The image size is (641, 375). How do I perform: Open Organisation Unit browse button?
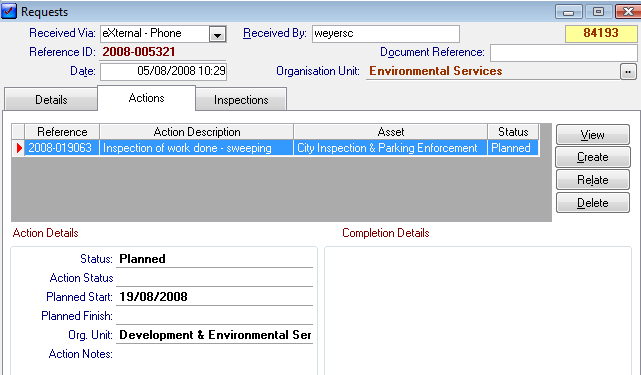(x=628, y=72)
